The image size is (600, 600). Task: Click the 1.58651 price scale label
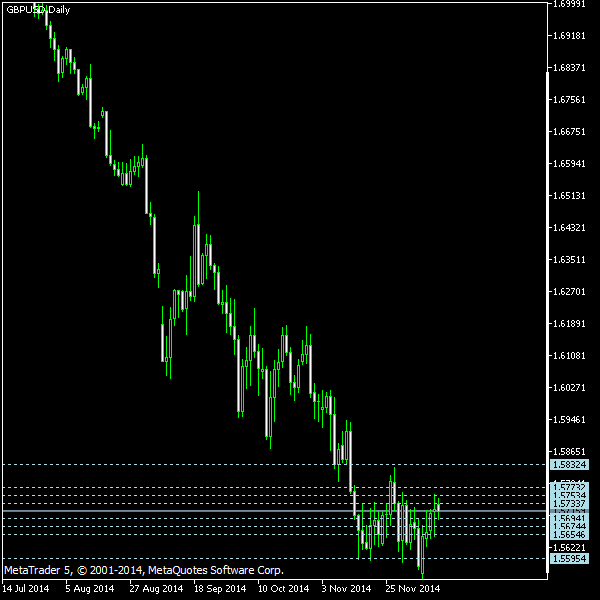[x=569, y=452]
